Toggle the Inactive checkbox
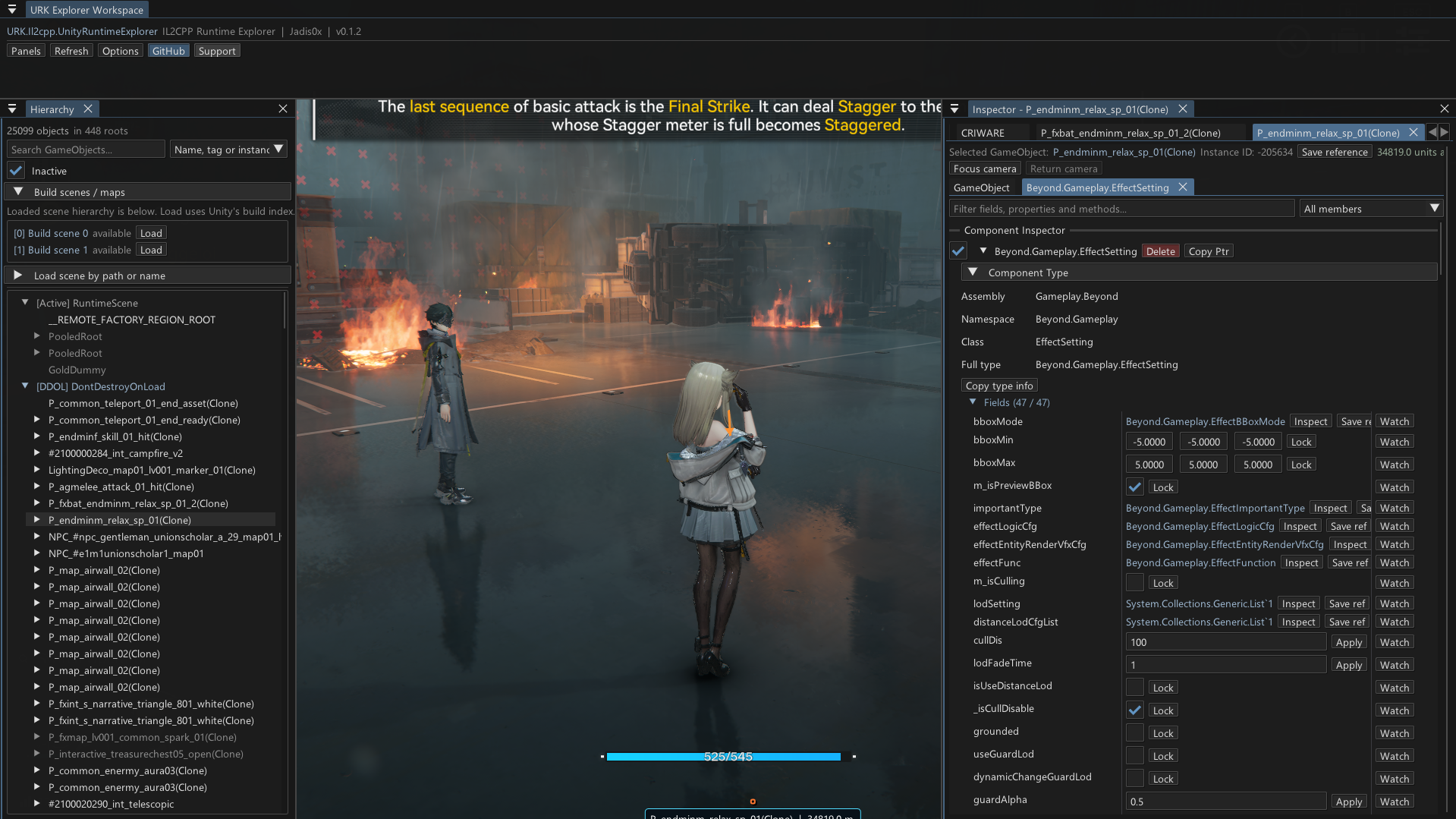Image resolution: width=1456 pixels, height=819 pixels. click(x=16, y=171)
